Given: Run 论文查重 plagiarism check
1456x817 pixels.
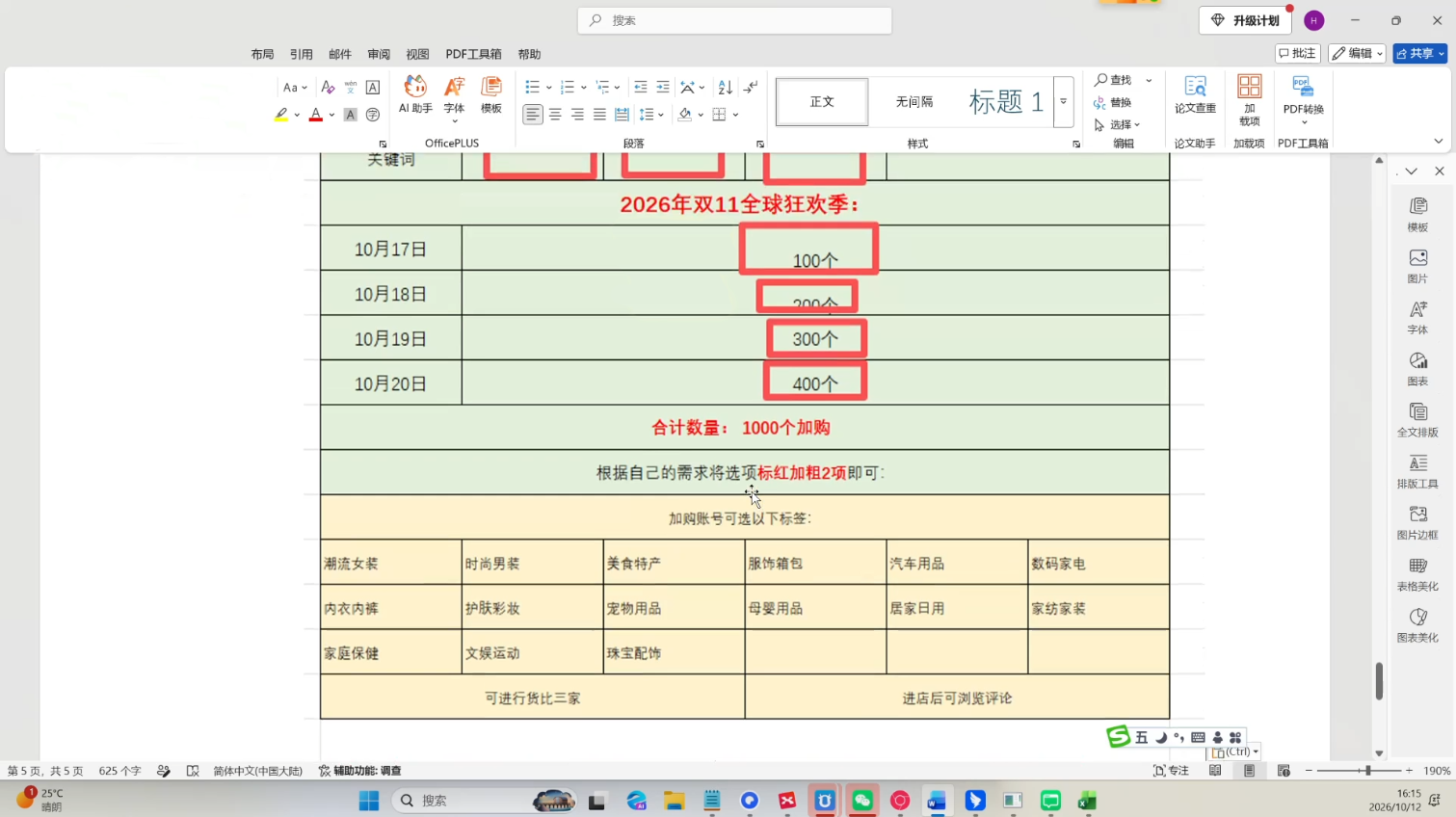Looking at the screenshot, I should pyautogui.click(x=1195, y=95).
